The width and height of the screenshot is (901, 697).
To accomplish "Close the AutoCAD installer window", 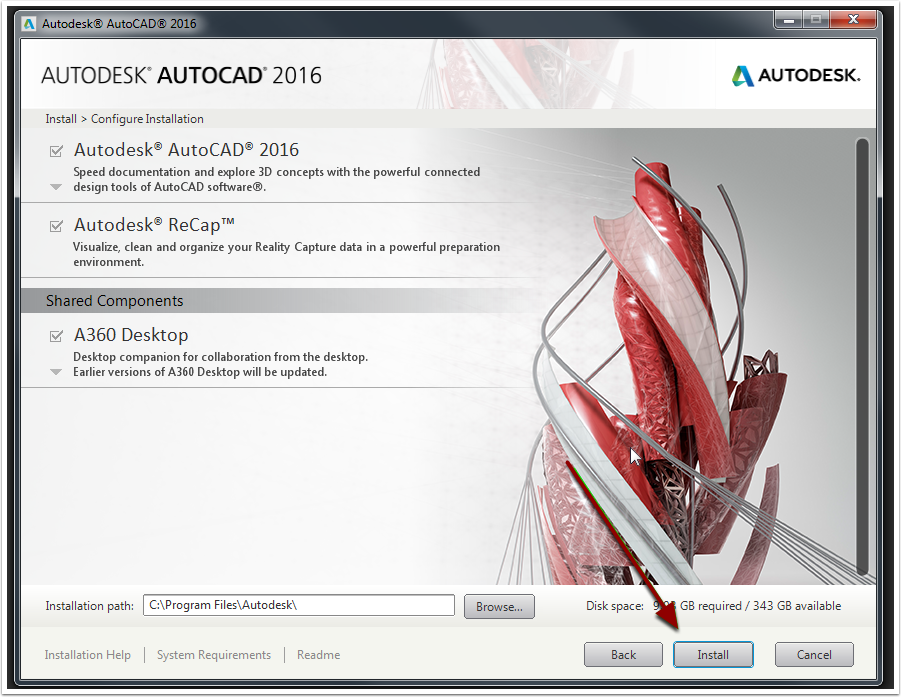I will (853, 20).
